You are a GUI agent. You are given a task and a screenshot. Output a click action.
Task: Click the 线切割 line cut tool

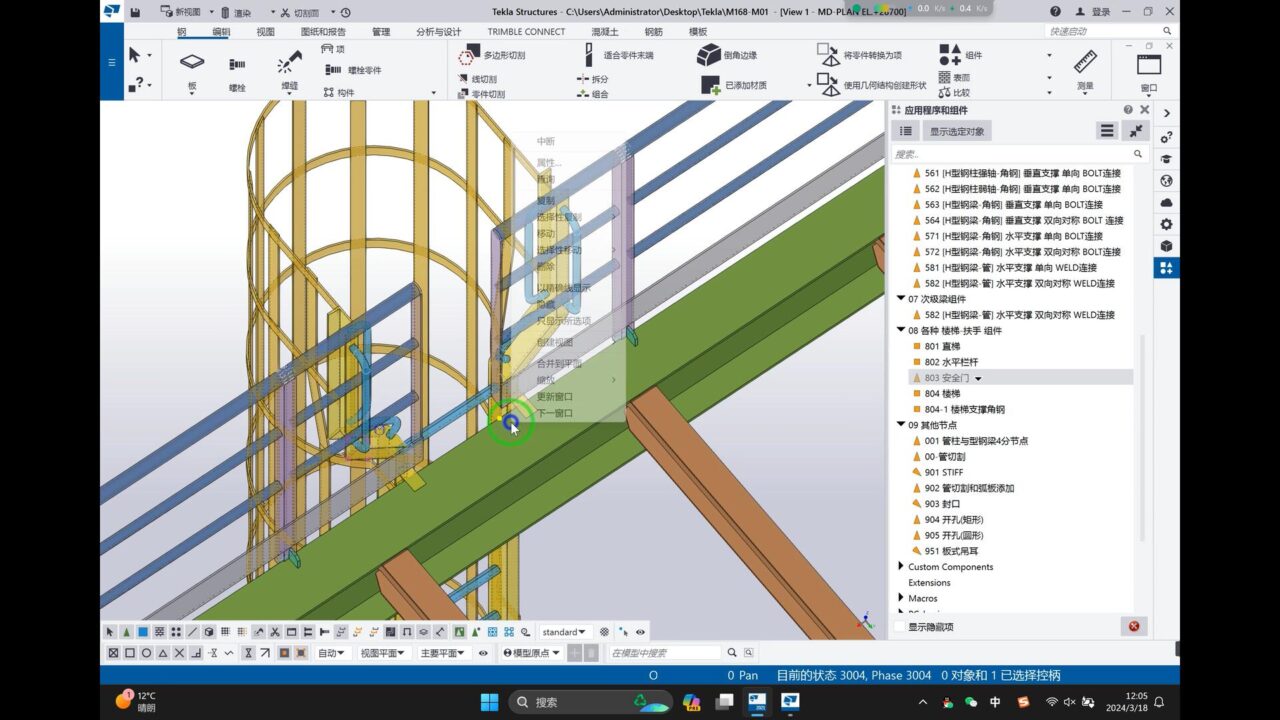[x=477, y=78]
